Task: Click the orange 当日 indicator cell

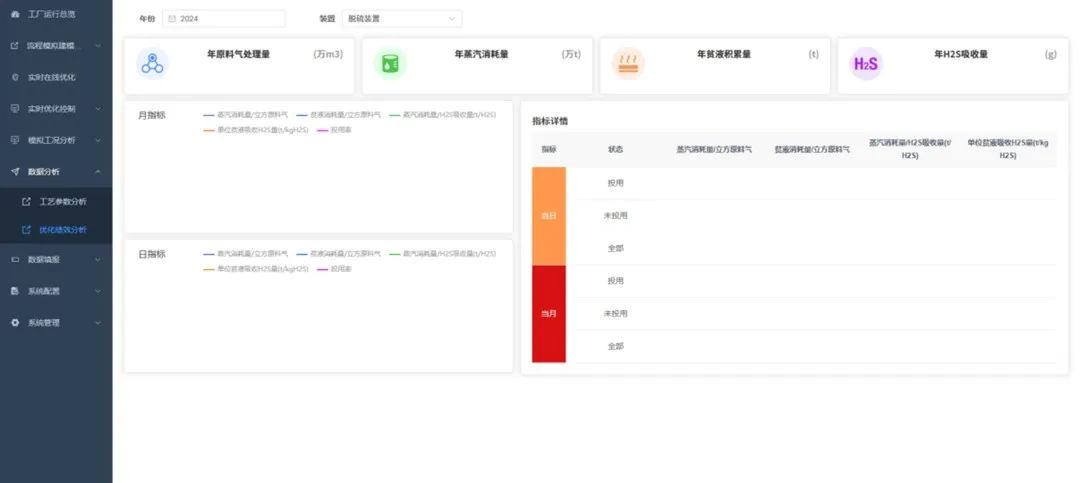Action: tap(549, 216)
